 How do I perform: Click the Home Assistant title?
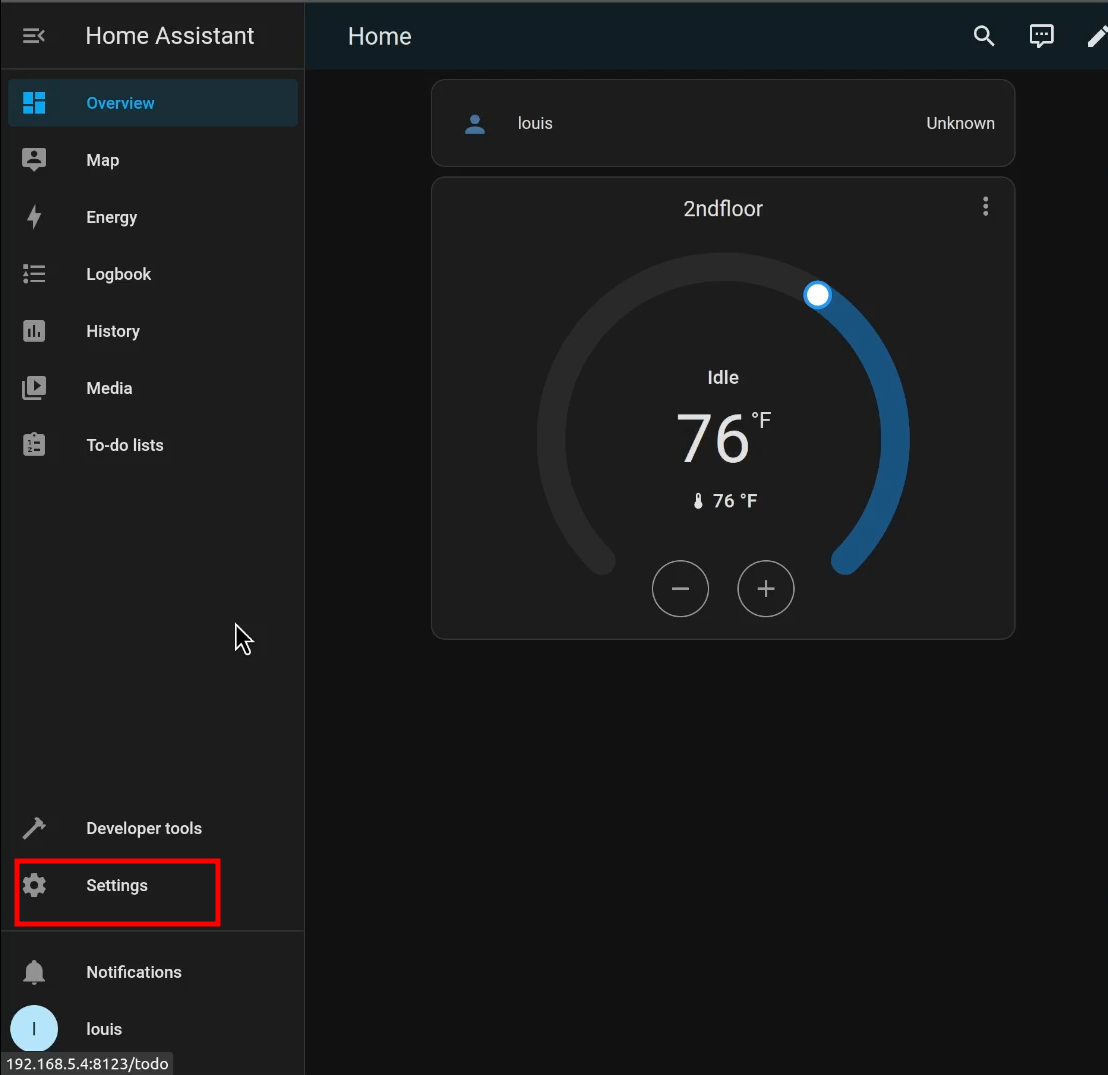coord(170,35)
